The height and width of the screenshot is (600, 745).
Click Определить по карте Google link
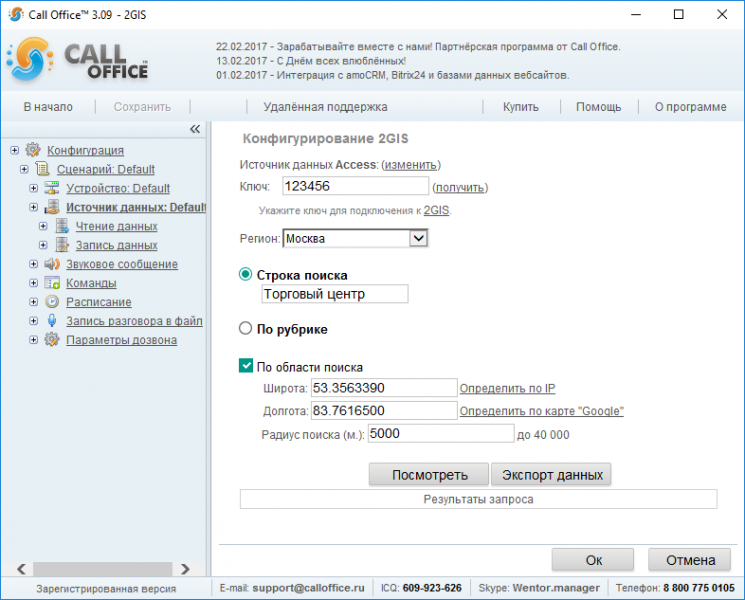click(x=541, y=411)
